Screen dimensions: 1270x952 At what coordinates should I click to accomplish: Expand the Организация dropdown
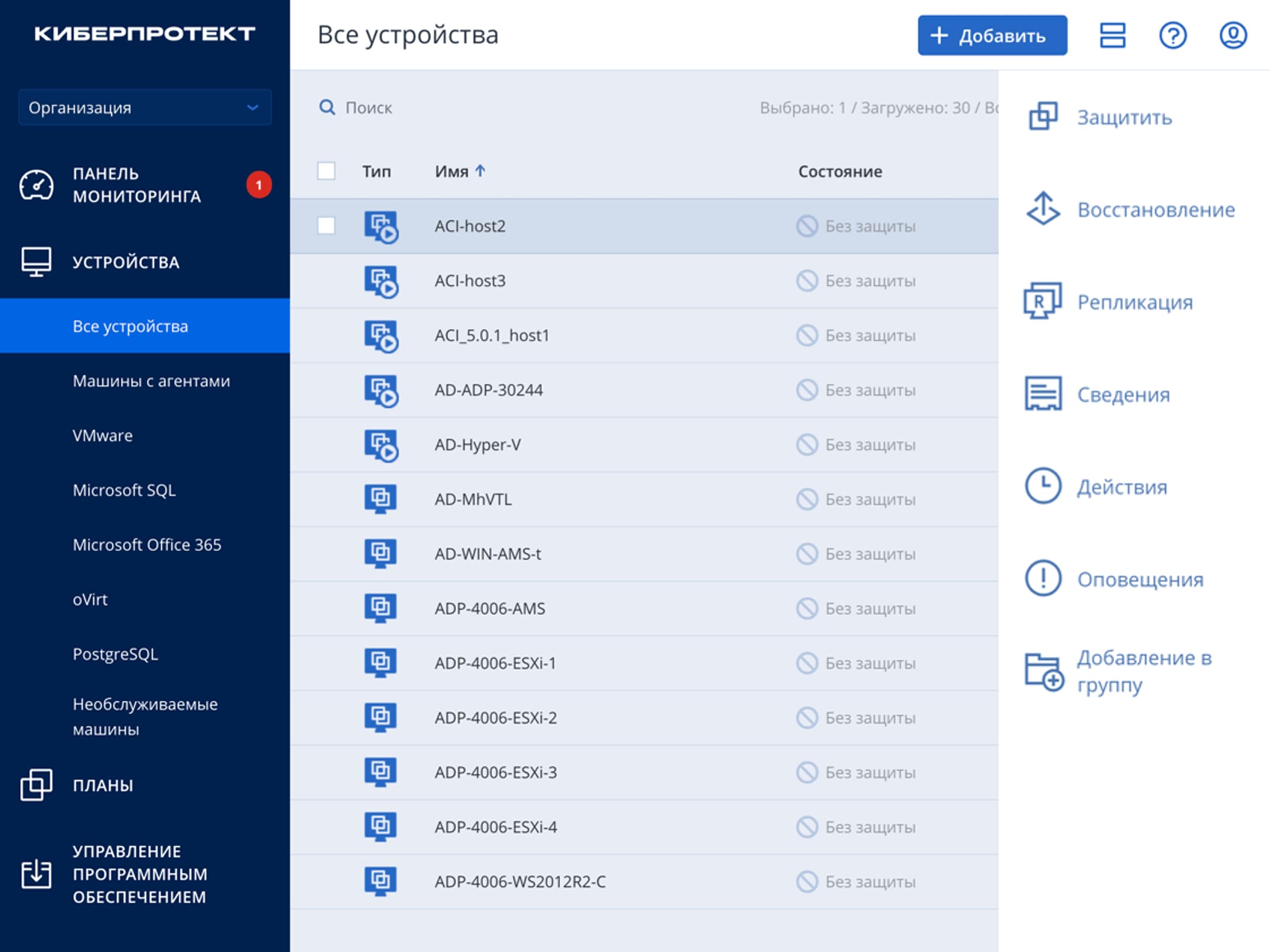145,107
